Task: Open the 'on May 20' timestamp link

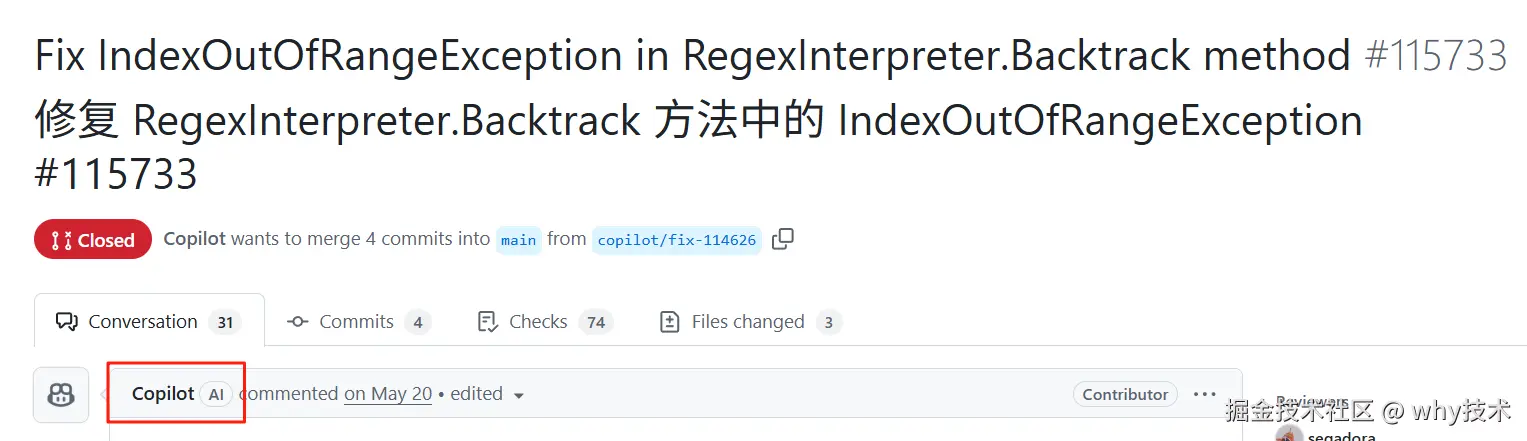Action: [388, 394]
